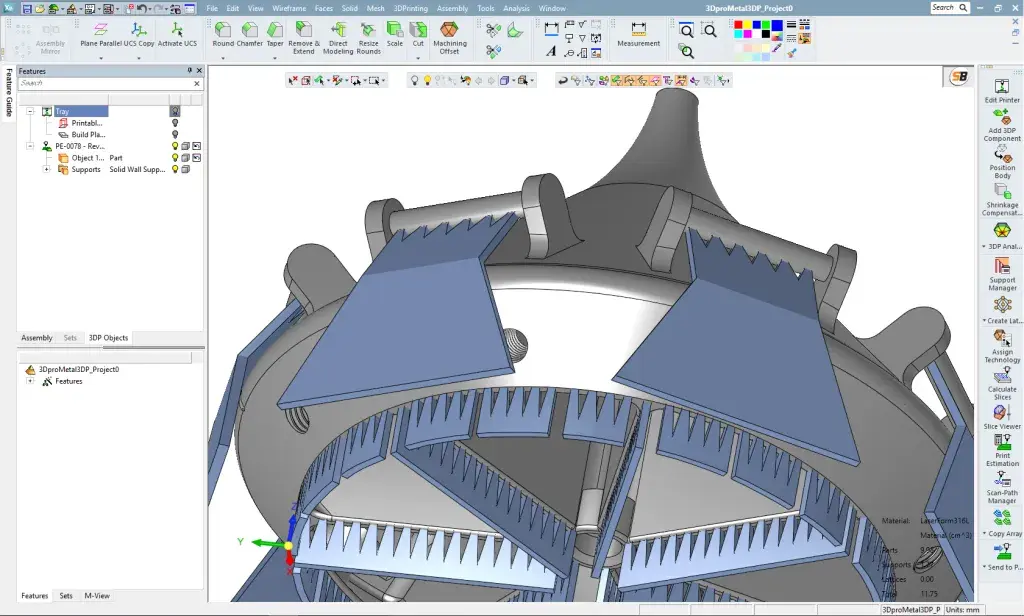Hide the Supports using its lightbulb toggle
1024x616 pixels.
(x=175, y=169)
